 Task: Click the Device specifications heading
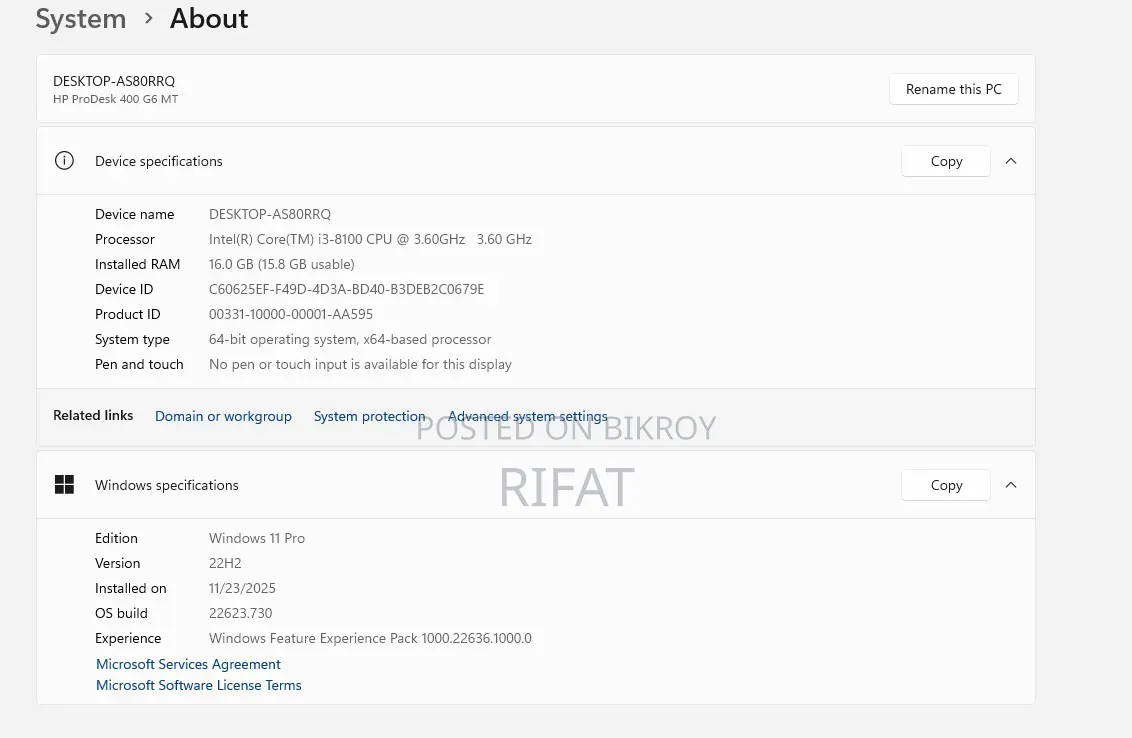159,161
